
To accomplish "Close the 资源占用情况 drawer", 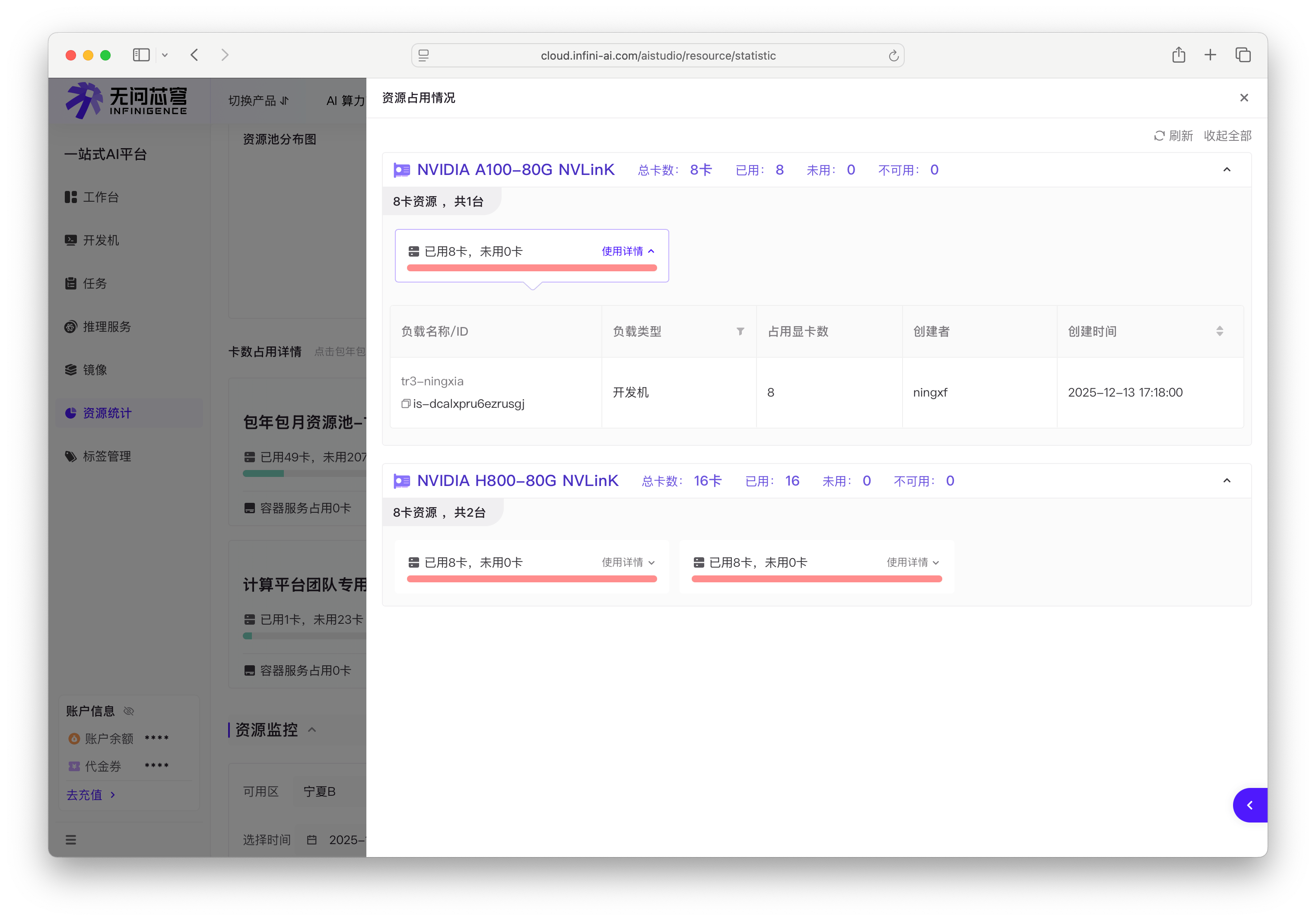I will (1244, 98).
